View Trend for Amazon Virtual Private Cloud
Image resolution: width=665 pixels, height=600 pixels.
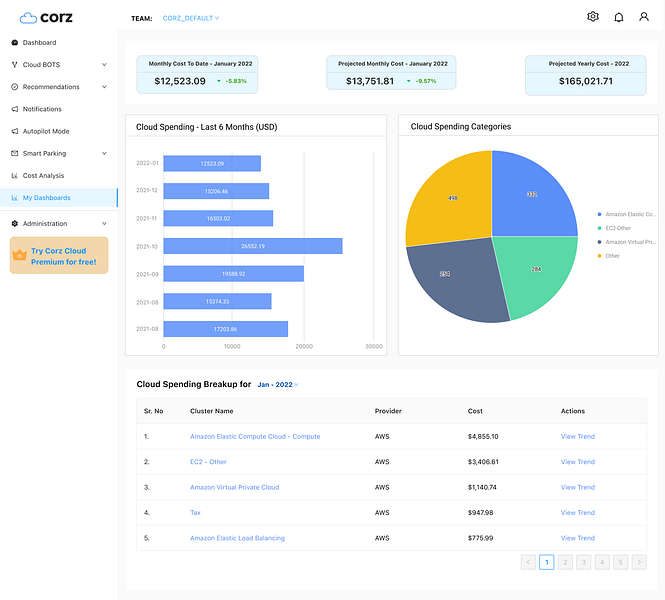click(578, 487)
